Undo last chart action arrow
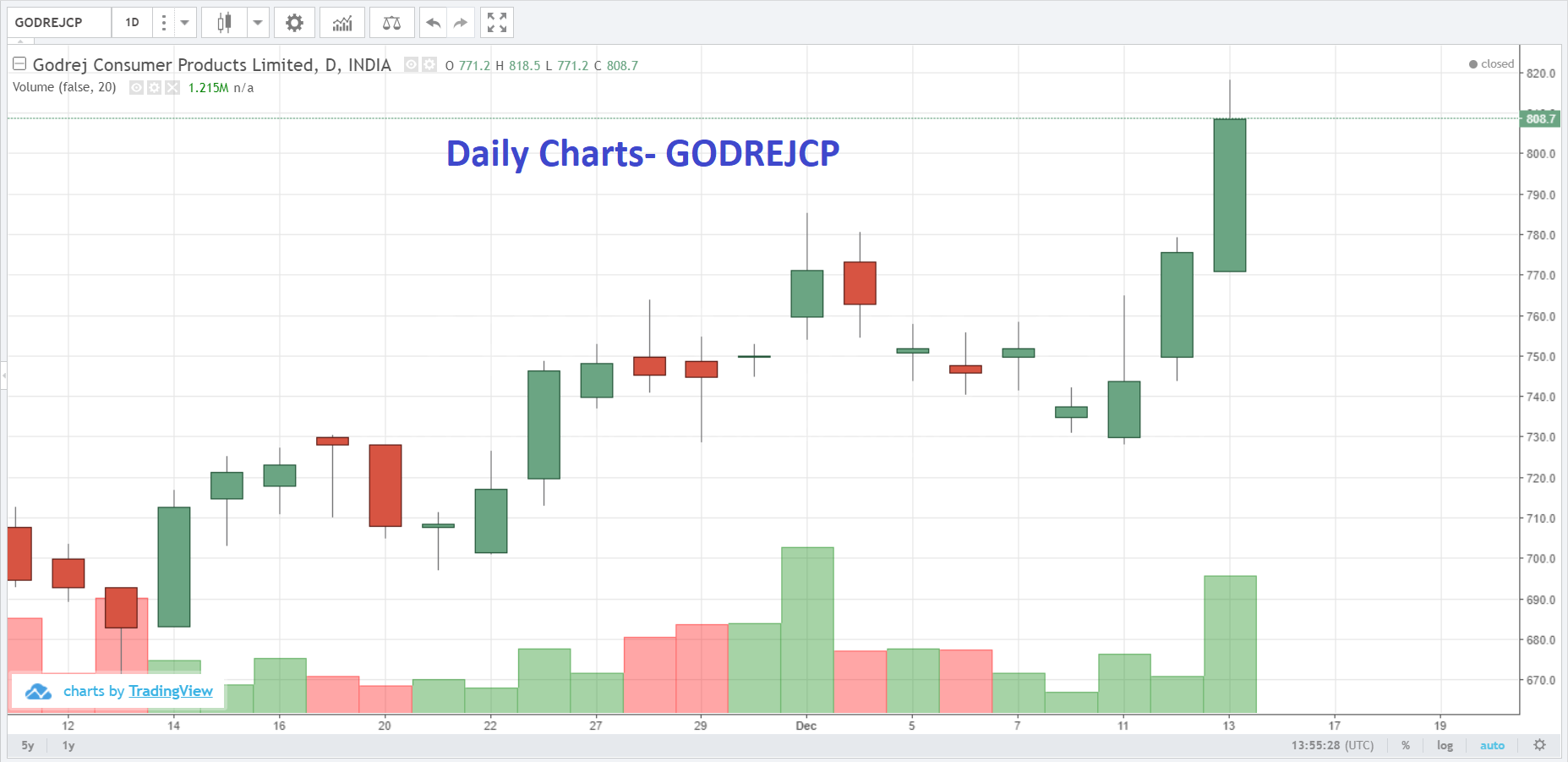Image resolution: width=1568 pixels, height=762 pixels. [x=434, y=23]
